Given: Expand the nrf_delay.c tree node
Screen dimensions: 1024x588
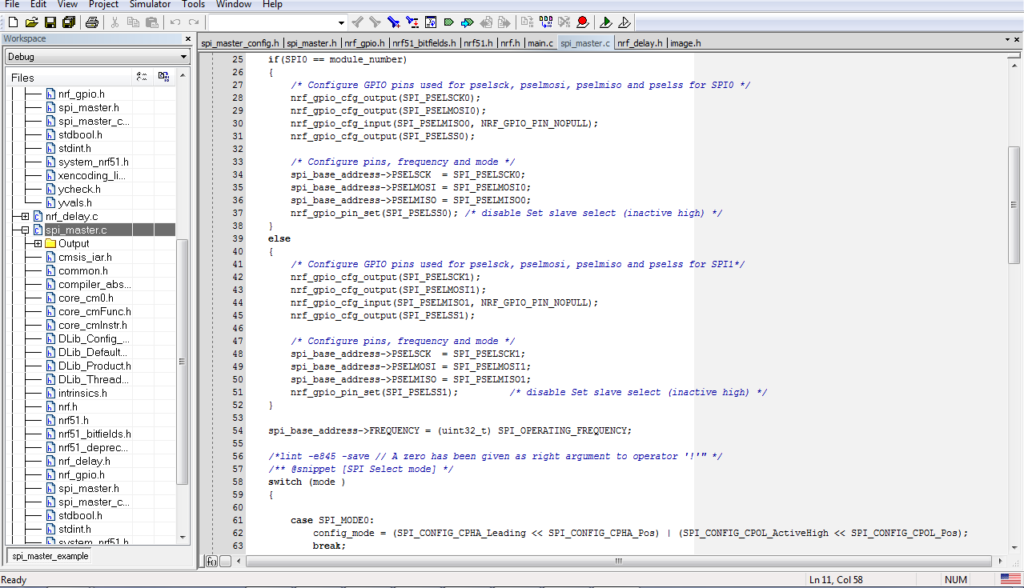Looking at the screenshot, I should tap(25, 216).
